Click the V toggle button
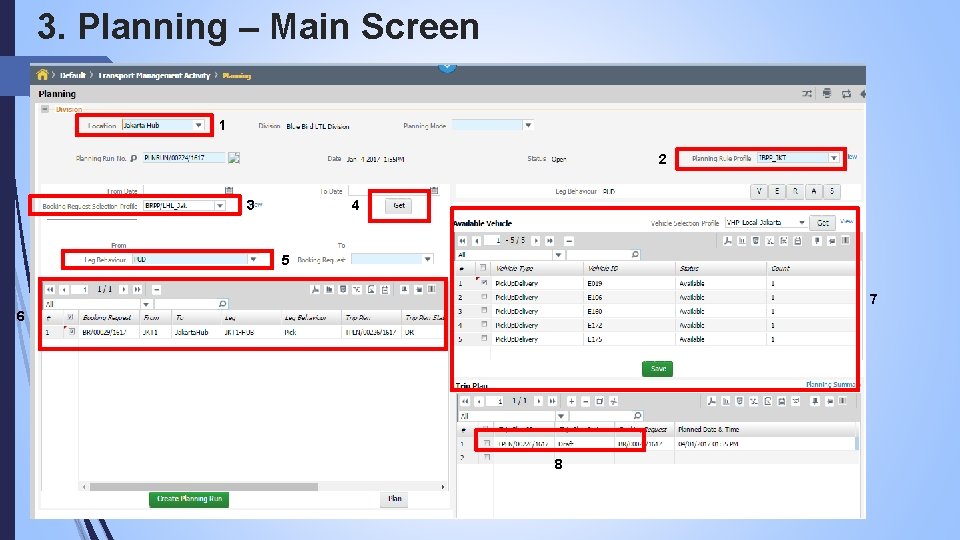960x540 pixels. (x=759, y=191)
